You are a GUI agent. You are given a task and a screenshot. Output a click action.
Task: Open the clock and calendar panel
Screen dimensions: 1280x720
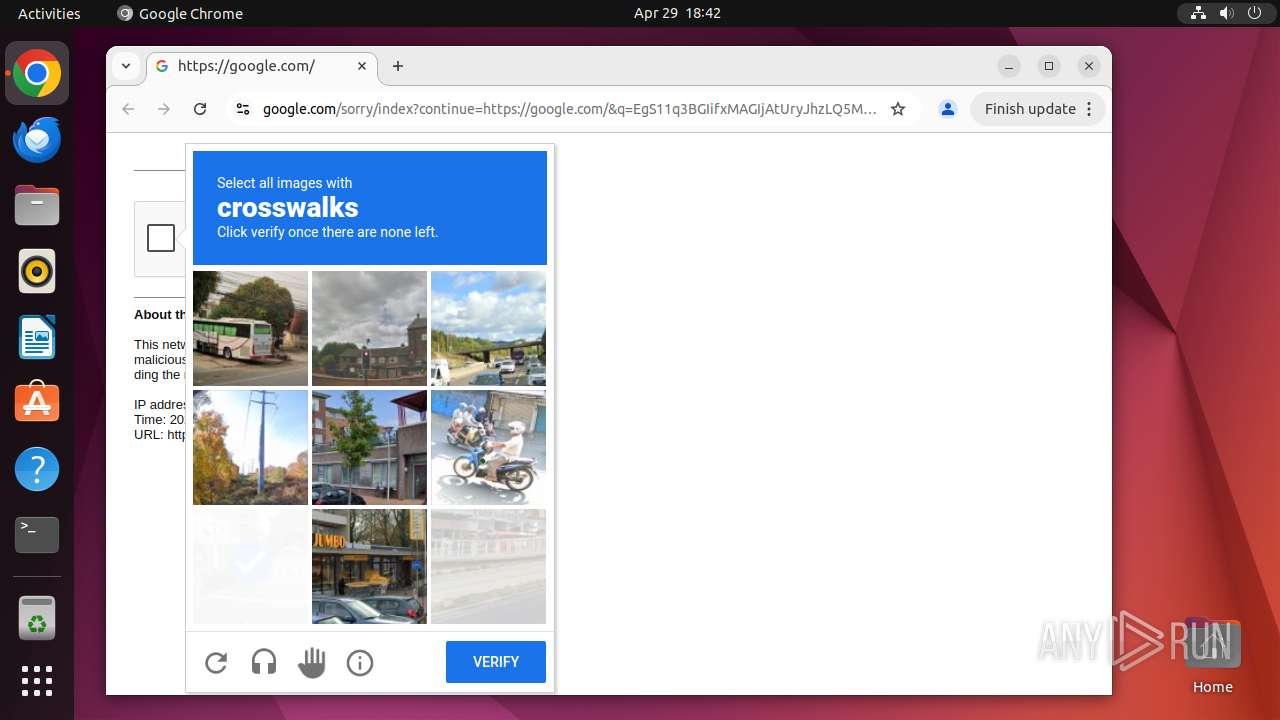click(x=677, y=13)
